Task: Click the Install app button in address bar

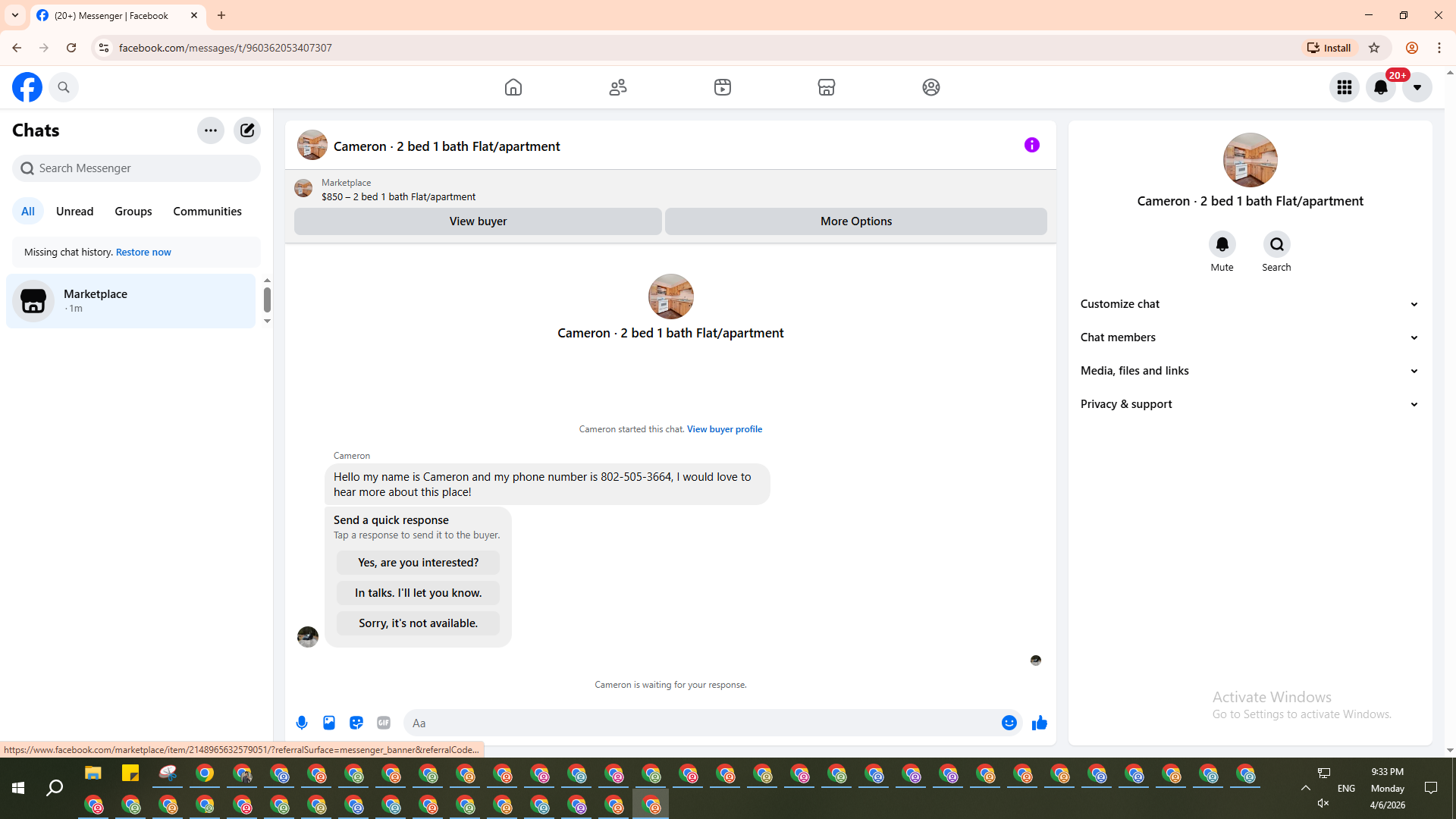Action: click(1329, 48)
